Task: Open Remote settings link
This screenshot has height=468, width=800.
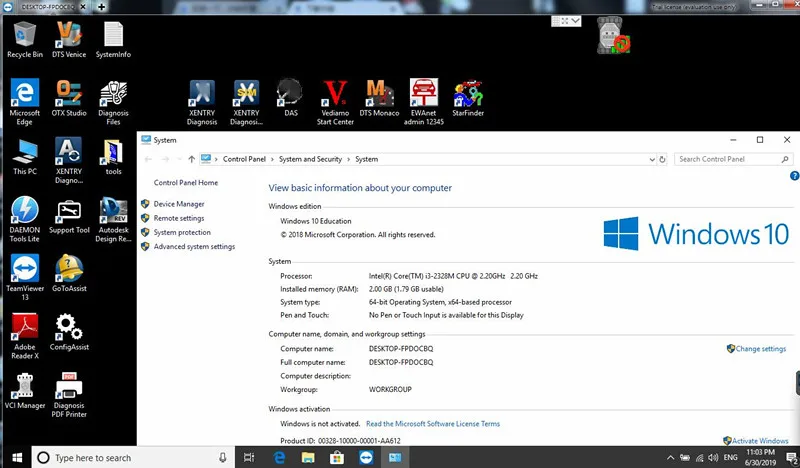Action: pyautogui.click(x=179, y=218)
